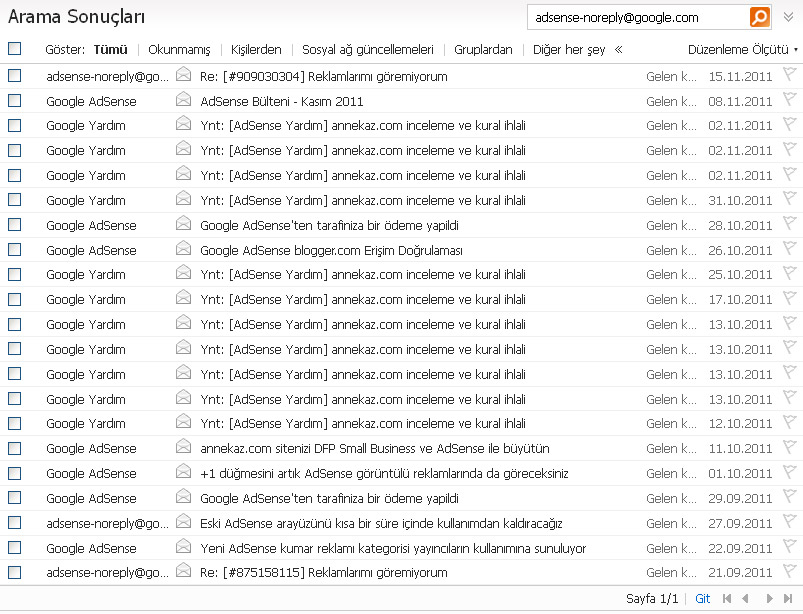This screenshot has height=614, width=803.
Task: Open the DFP Small Business email
Action: 374,448
